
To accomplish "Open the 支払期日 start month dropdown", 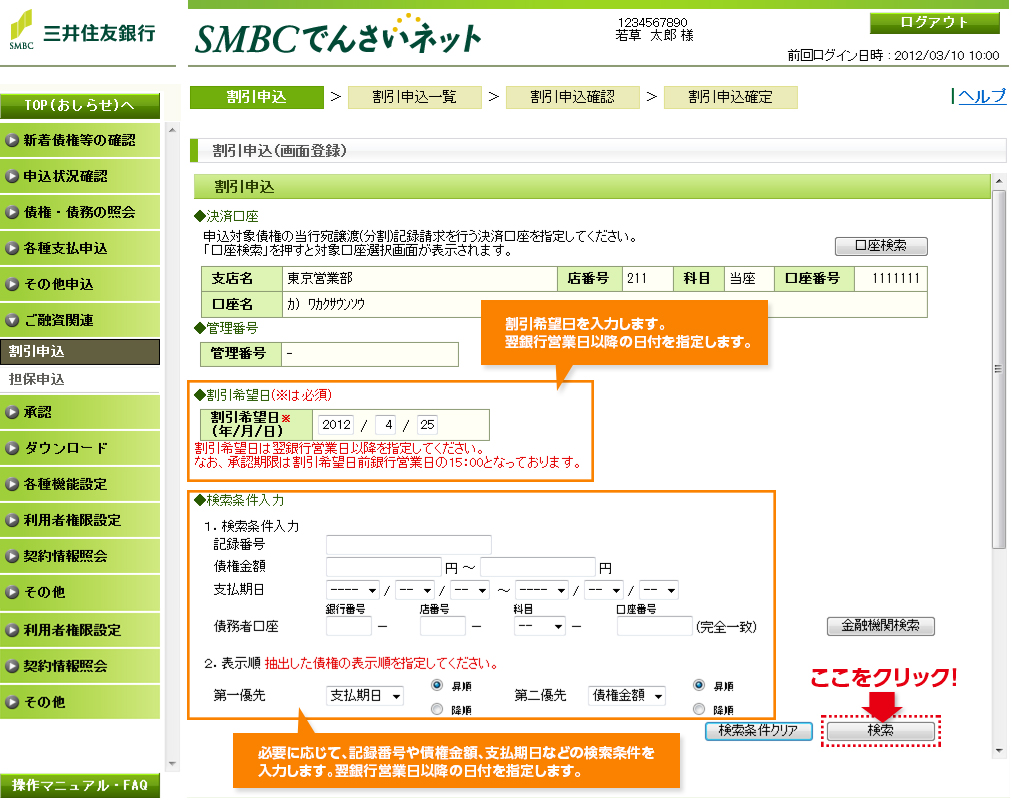I will (415, 590).
